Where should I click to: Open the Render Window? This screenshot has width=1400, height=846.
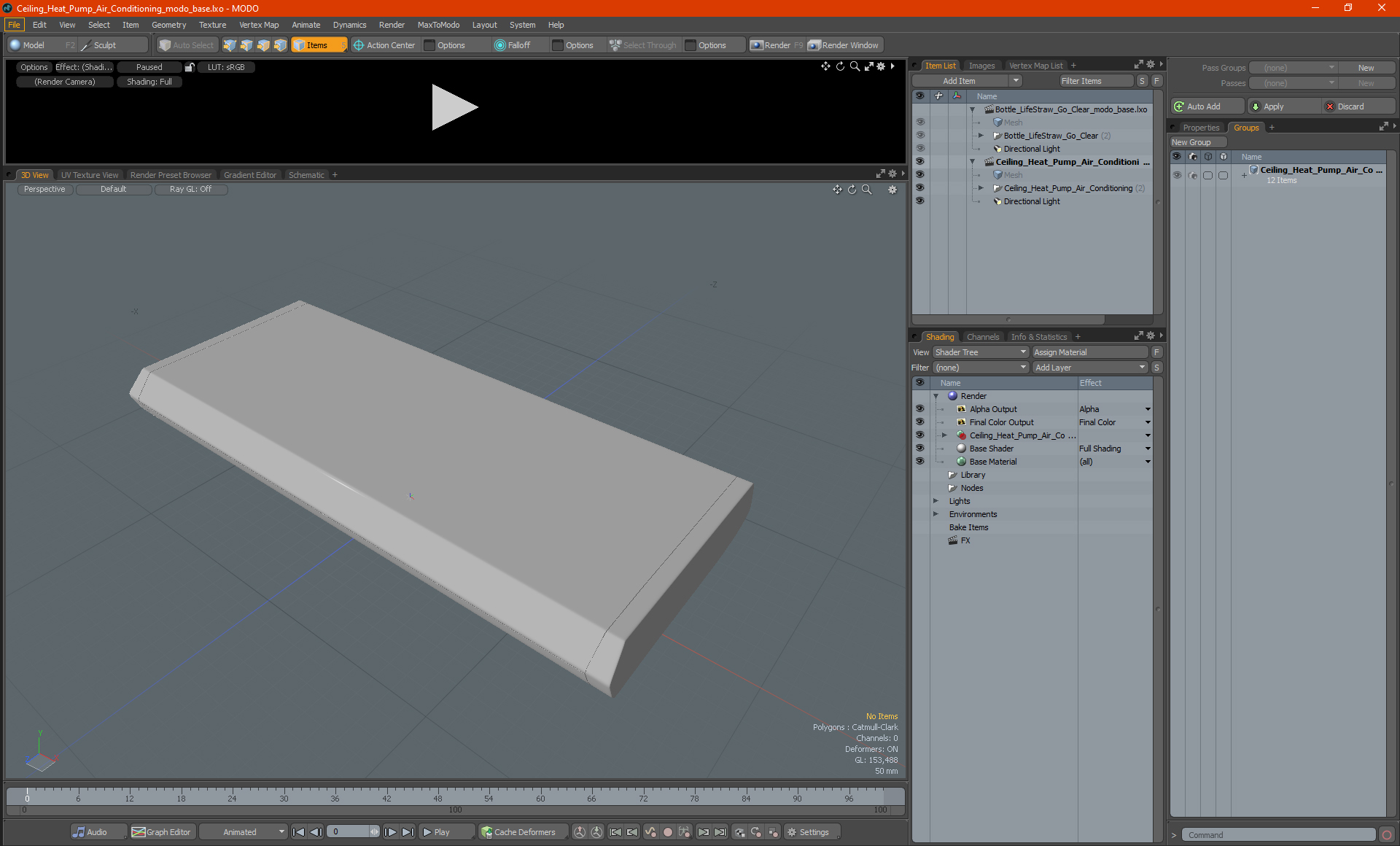[x=844, y=45]
